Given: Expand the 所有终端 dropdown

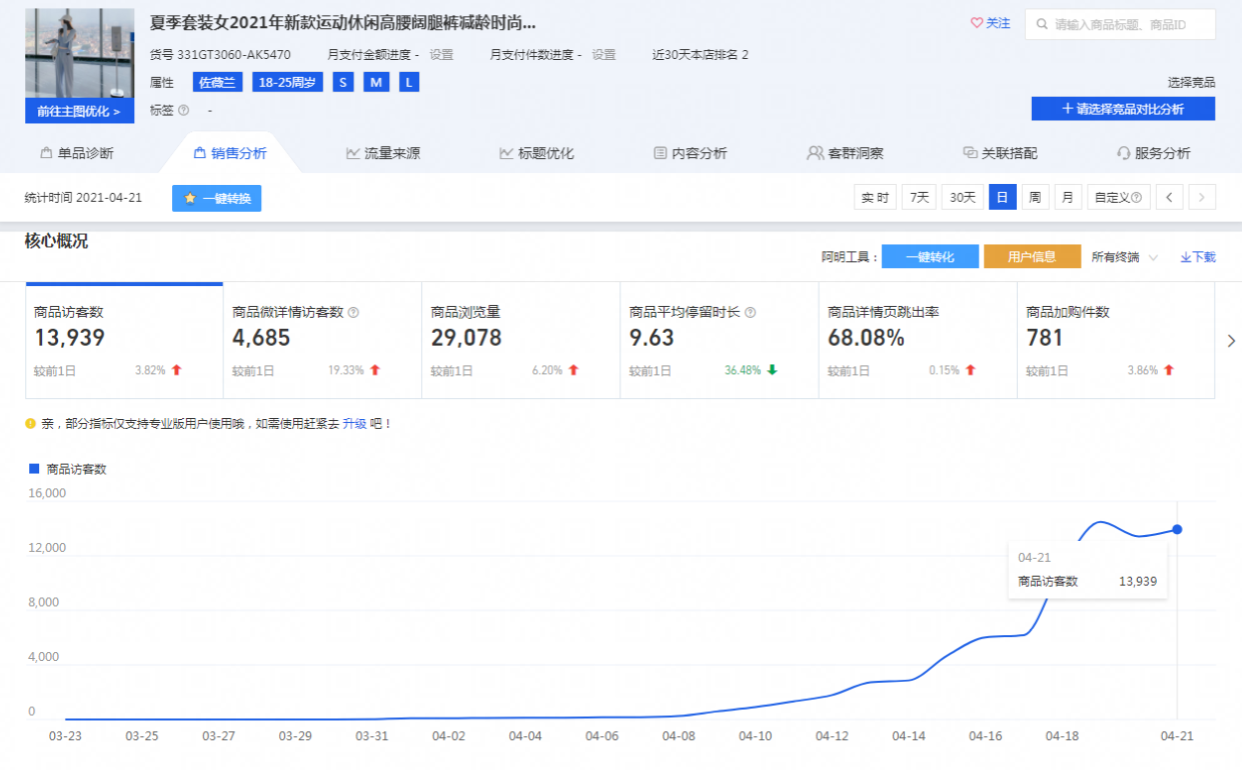Looking at the screenshot, I should pyautogui.click(x=1124, y=257).
